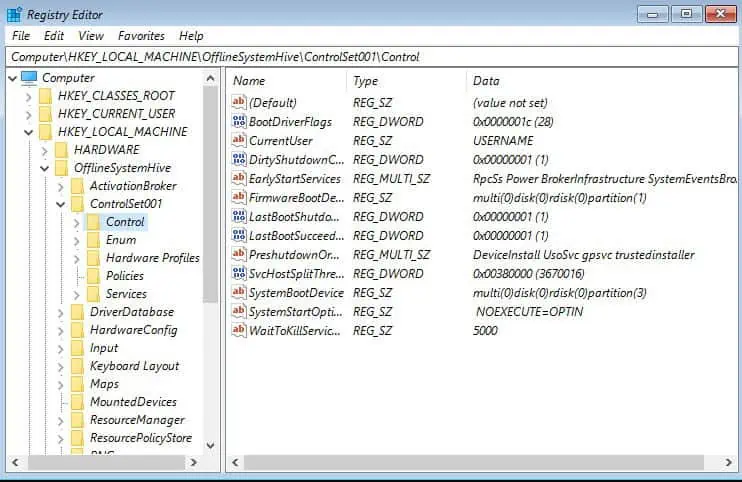742x482 pixels.
Task: Click the Policies folder icon
Action: click(94, 276)
